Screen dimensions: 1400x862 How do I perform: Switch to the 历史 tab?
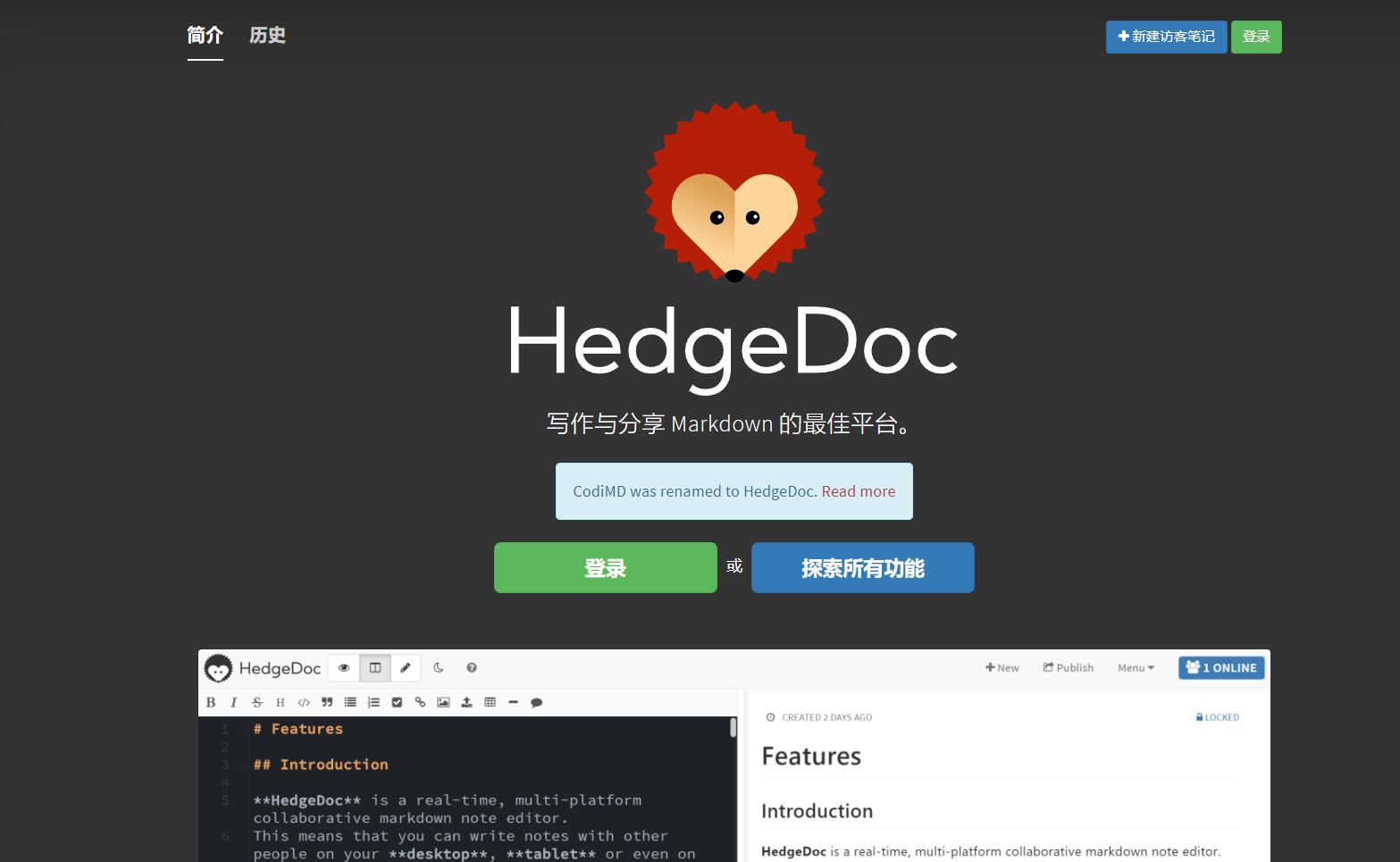click(x=267, y=36)
